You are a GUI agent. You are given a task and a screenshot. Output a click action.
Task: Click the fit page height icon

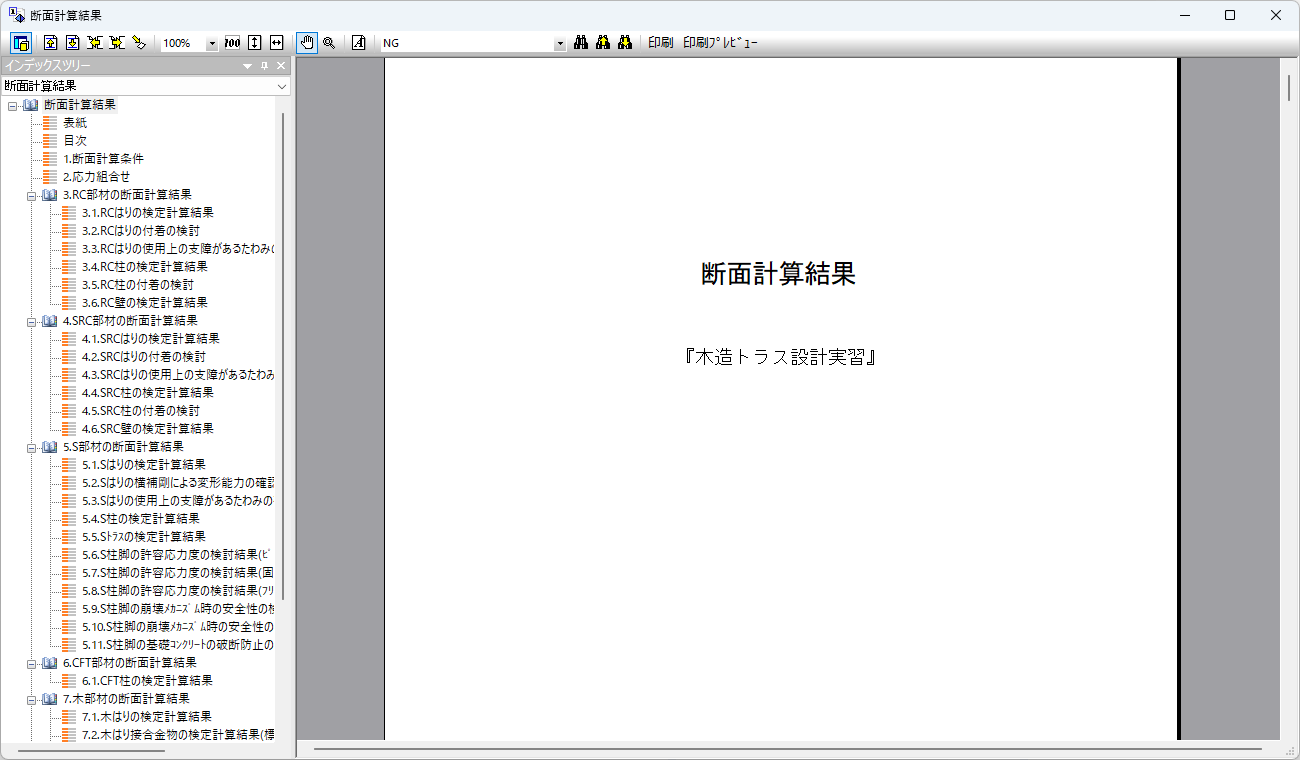255,43
